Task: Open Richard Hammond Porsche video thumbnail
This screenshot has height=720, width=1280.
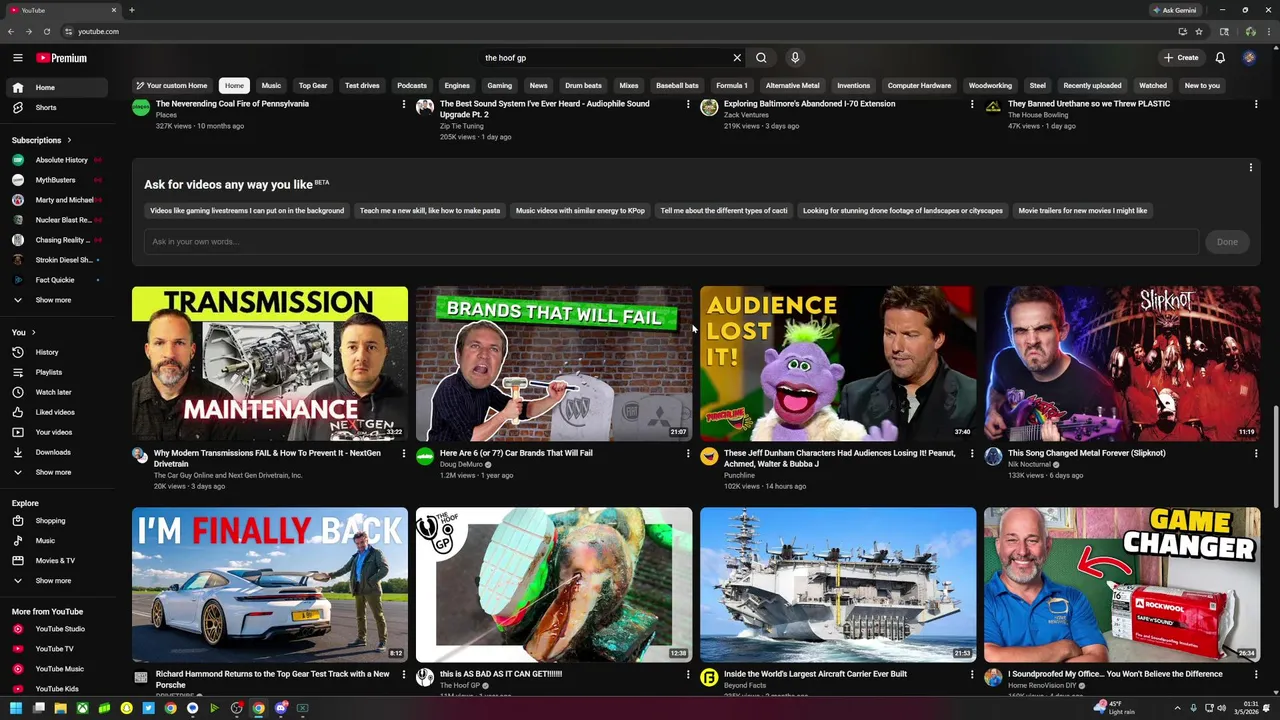Action: point(270,585)
